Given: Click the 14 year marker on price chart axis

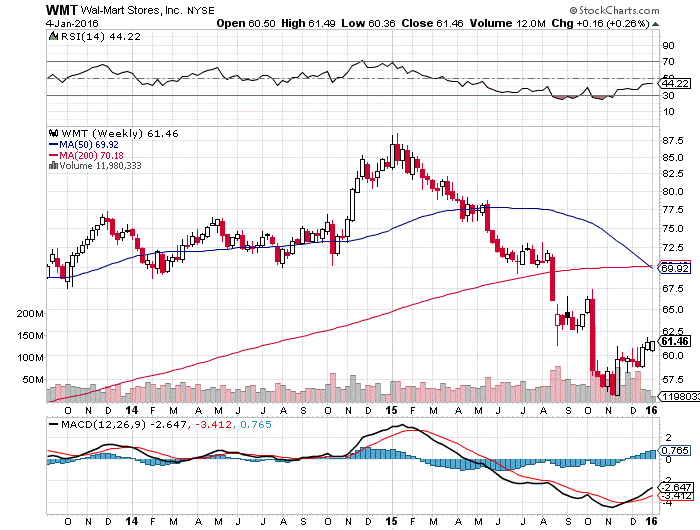Looking at the screenshot, I should point(132,410).
